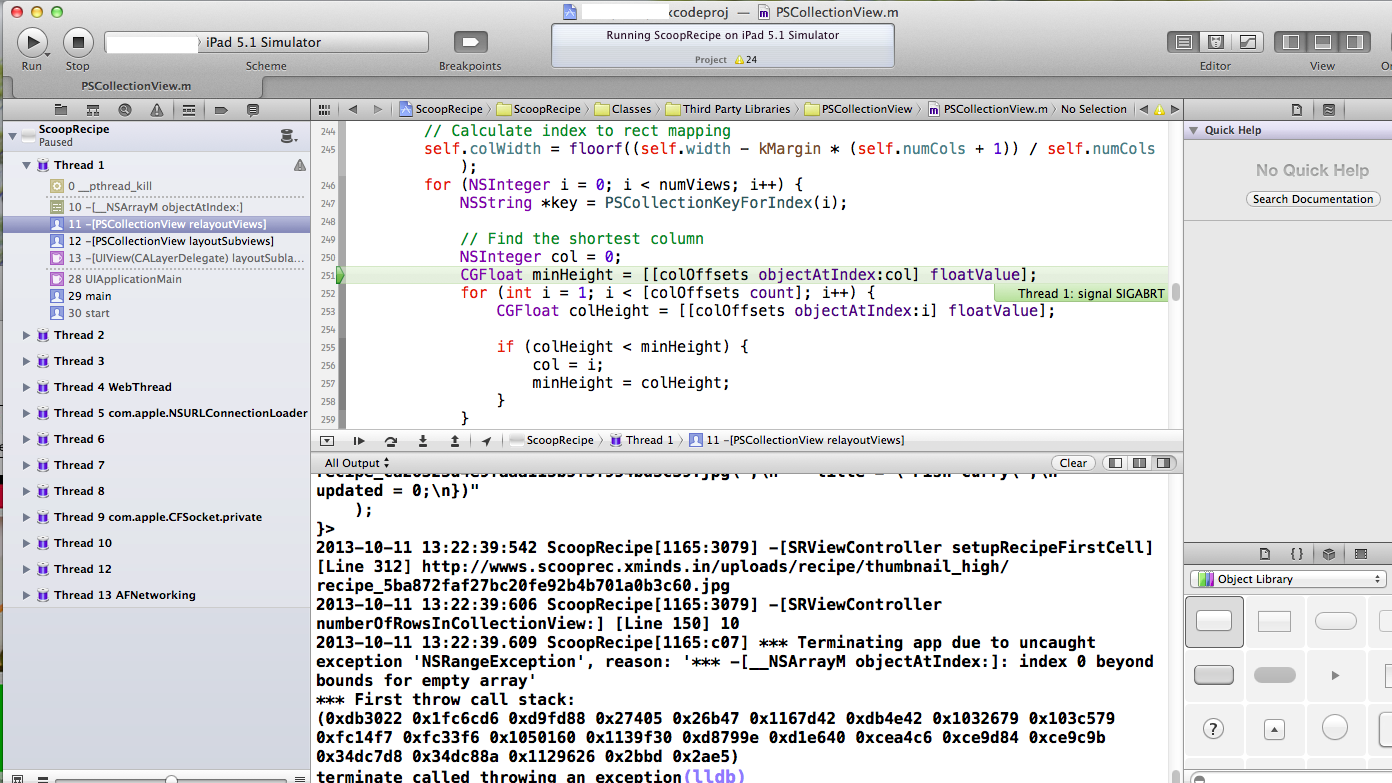Collapse the Quick Help section
The image size is (1392, 783).
point(1193,130)
